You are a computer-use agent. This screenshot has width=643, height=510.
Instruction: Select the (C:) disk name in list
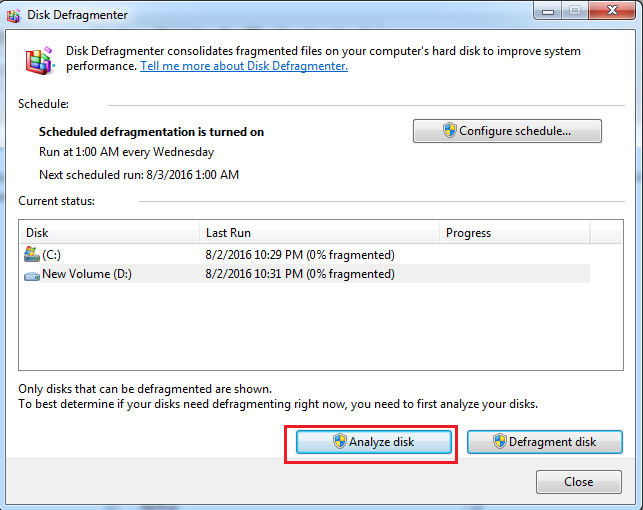point(51,255)
